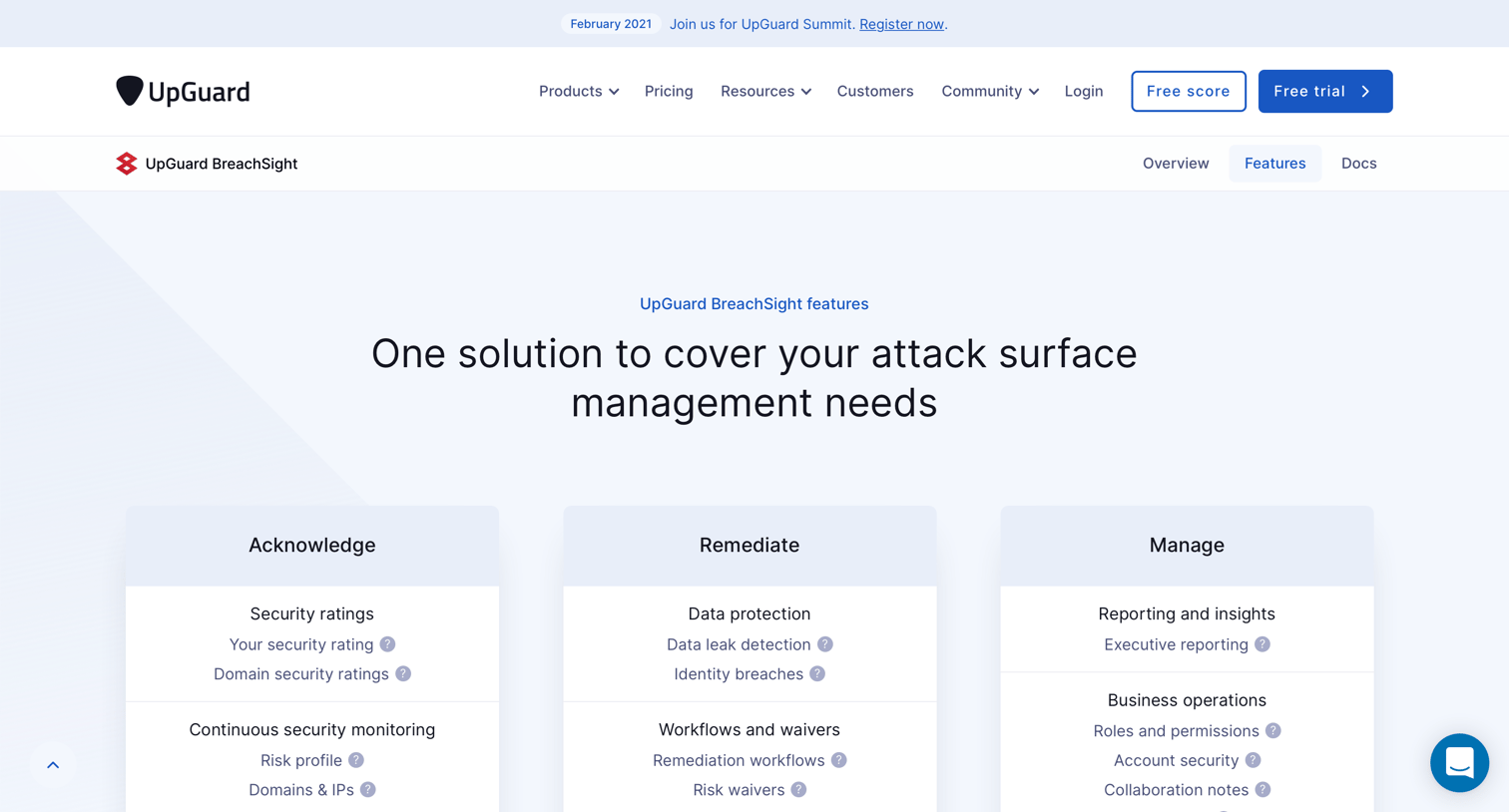Show help for Collaboration notes
Screen dimensions: 1509x812
1263,790
